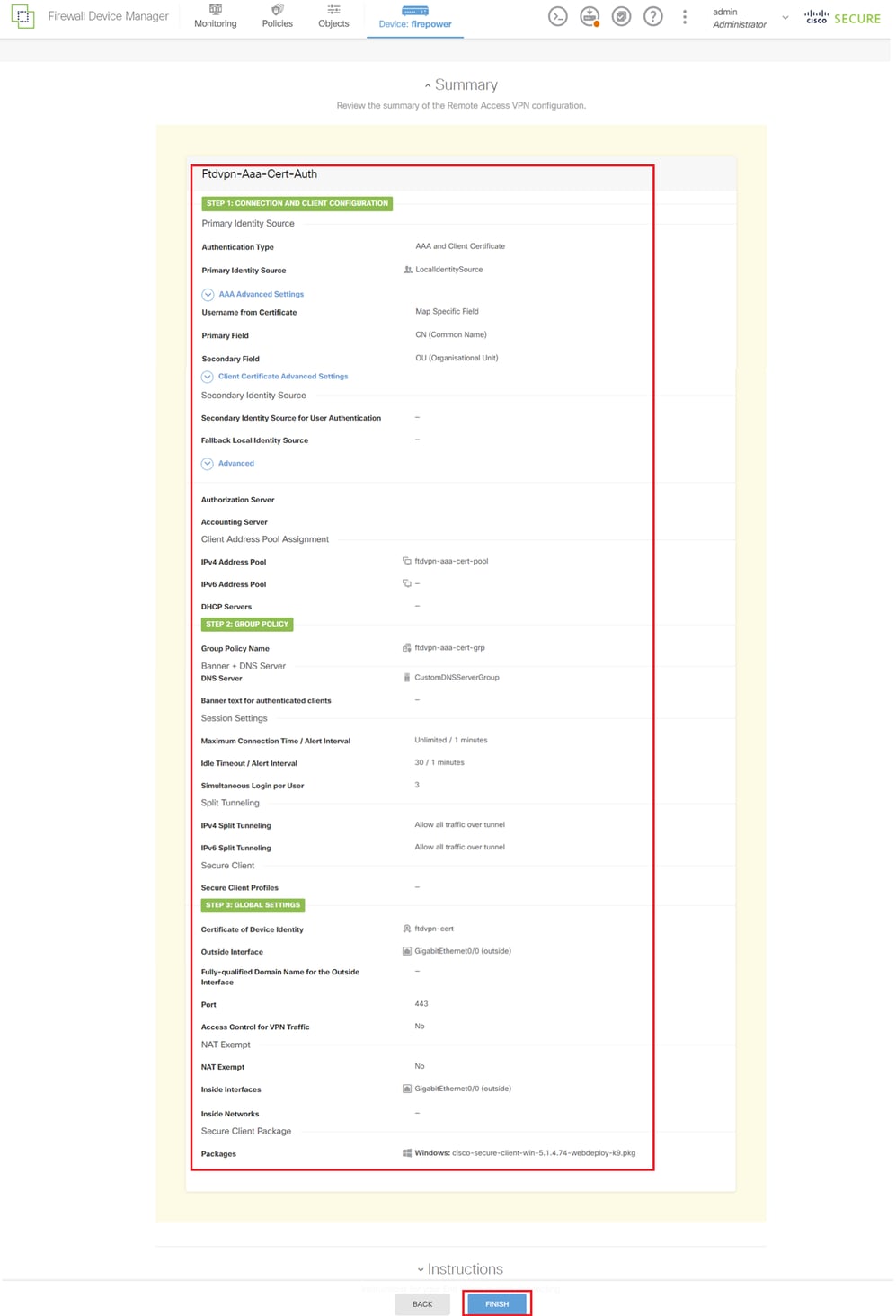The image size is (896, 1316).
Task: Switch to the Objects tab
Action: [333, 16]
